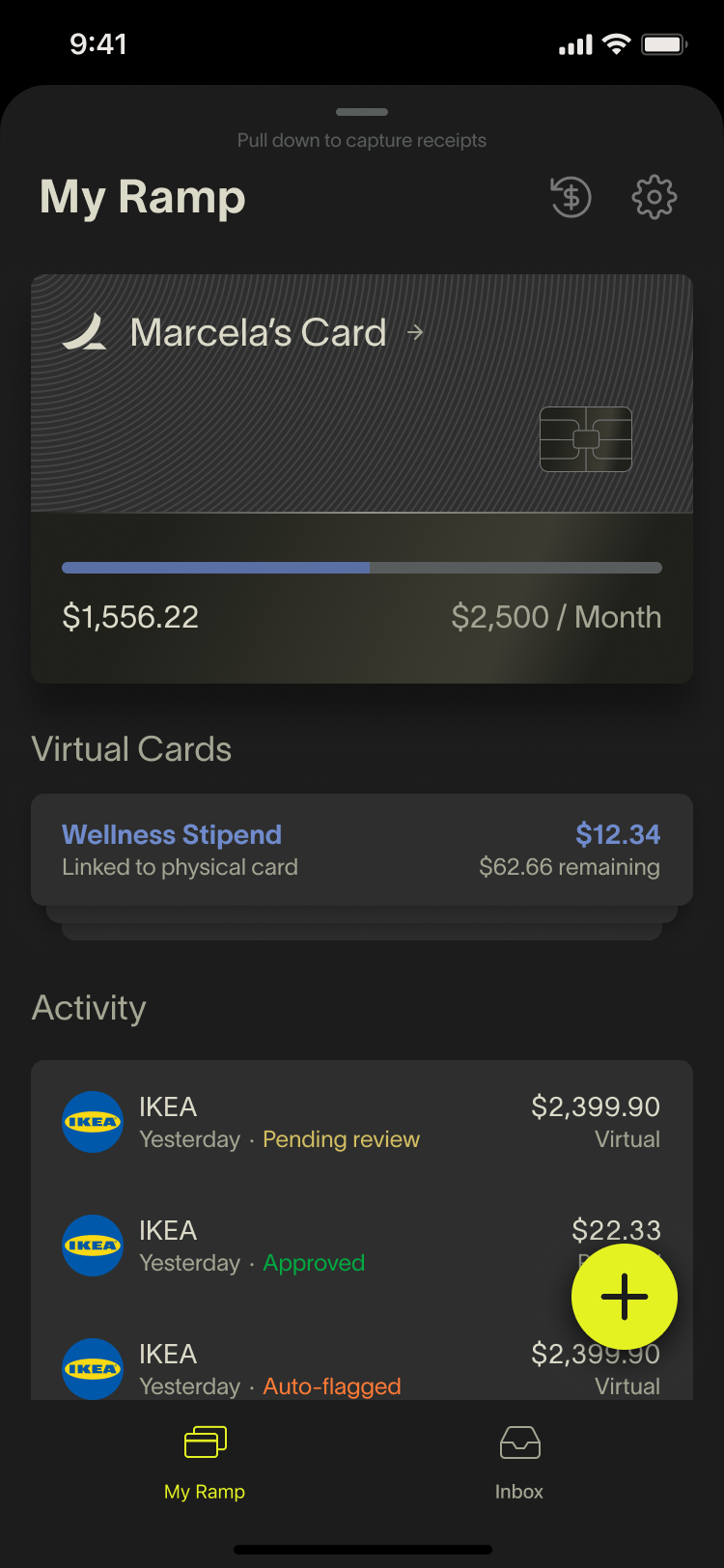Image resolution: width=724 pixels, height=1568 pixels.
Task: Tap the first IKEA logo, Pending review
Action: [x=93, y=1122]
